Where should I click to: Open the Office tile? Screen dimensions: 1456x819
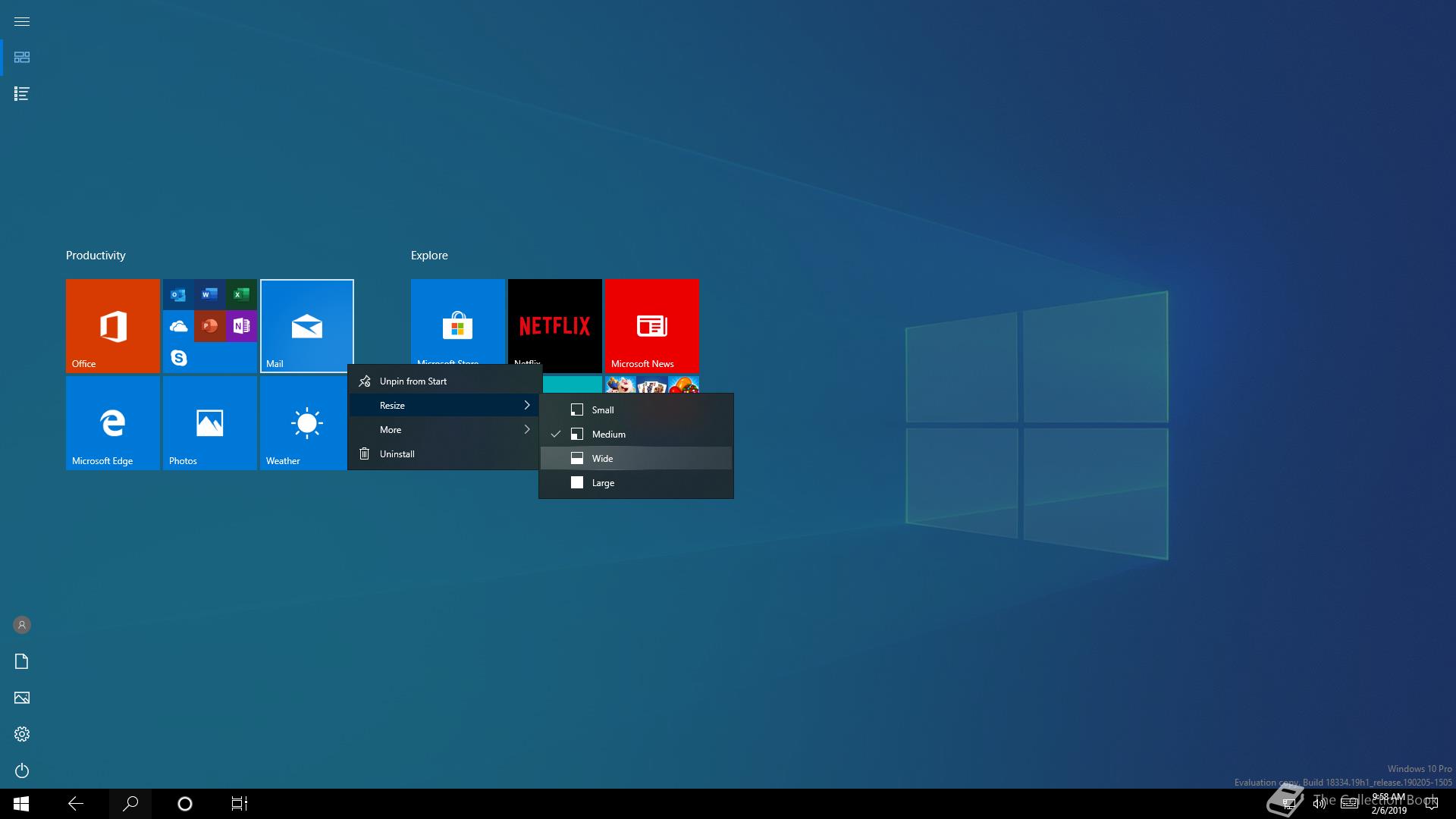pyautogui.click(x=113, y=326)
